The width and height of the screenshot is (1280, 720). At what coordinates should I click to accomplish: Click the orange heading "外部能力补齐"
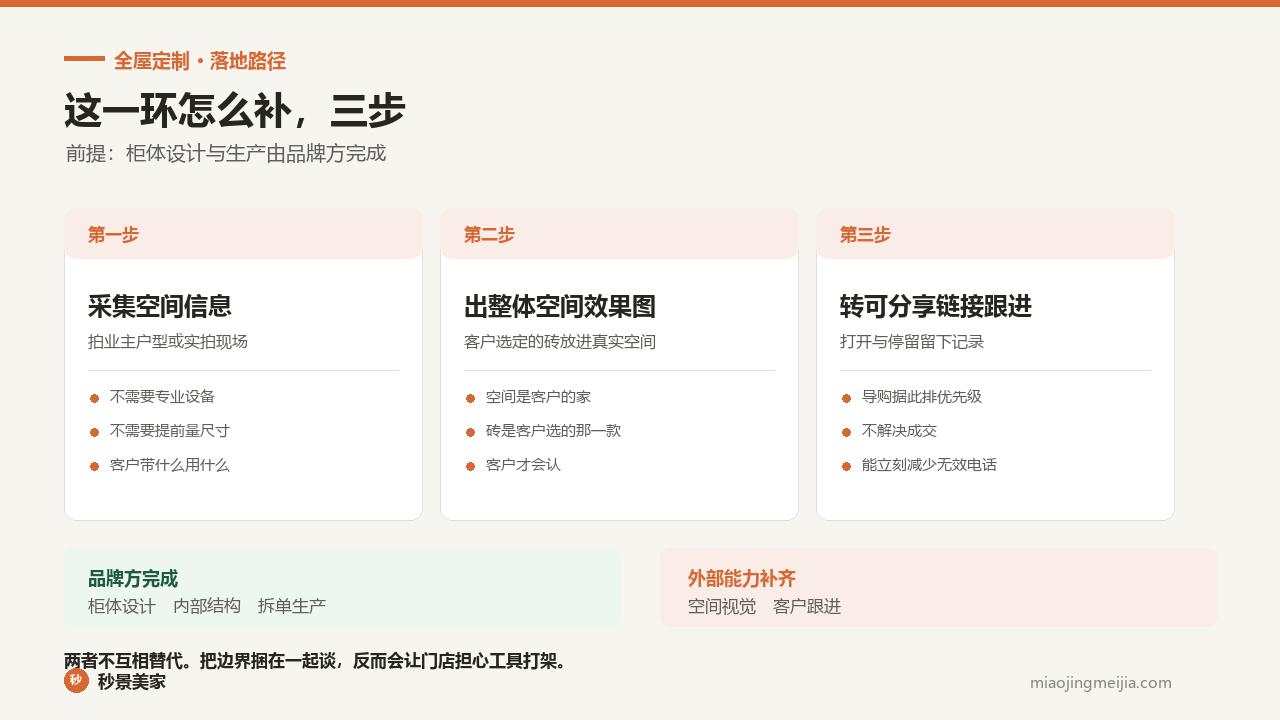coord(742,579)
